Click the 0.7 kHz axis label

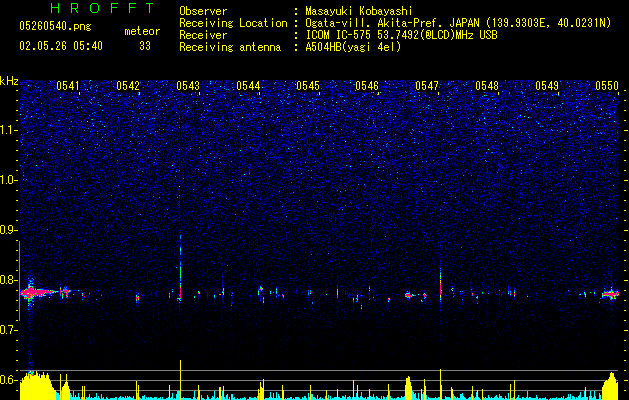point(9,330)
